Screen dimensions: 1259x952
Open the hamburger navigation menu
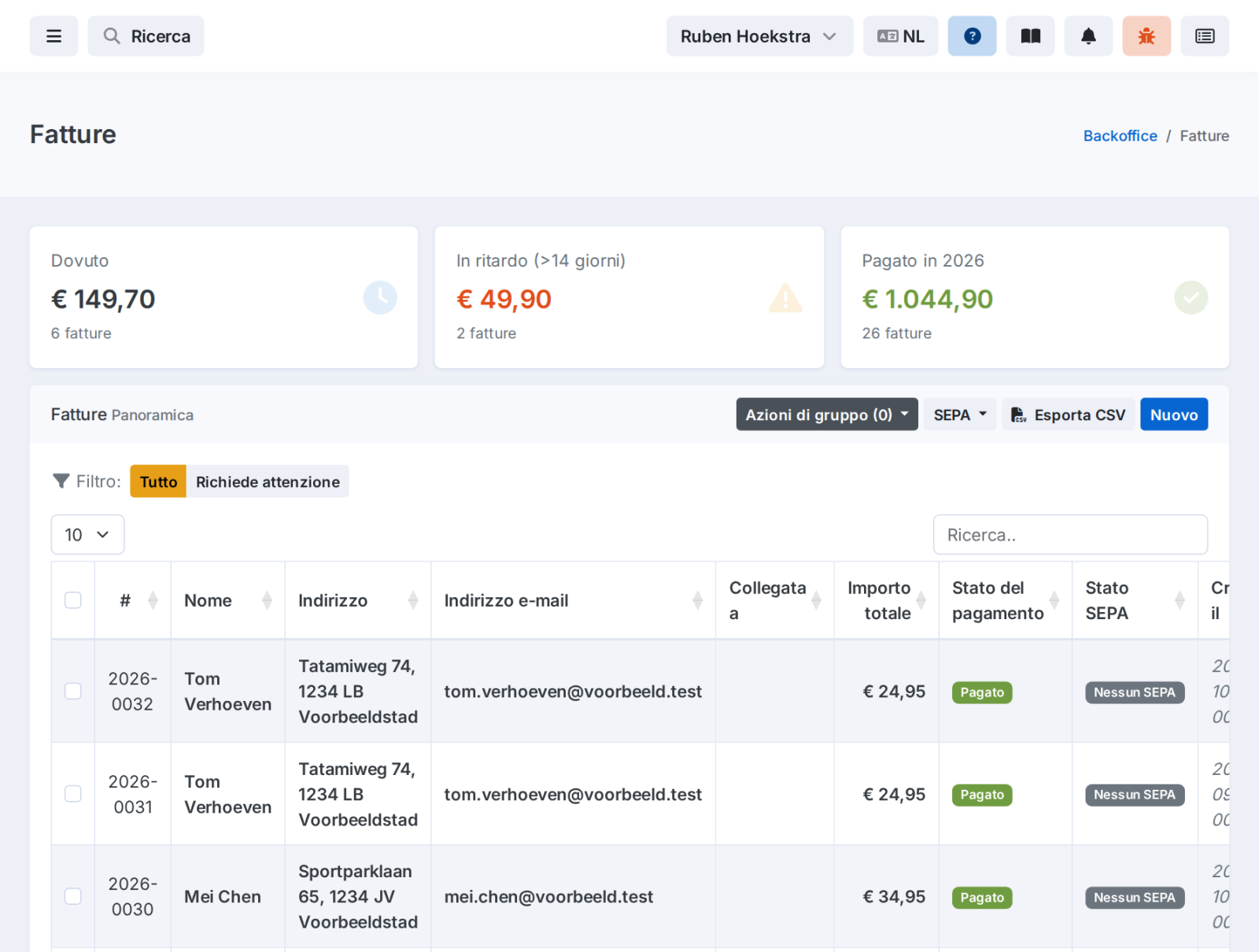click(54, 36)
